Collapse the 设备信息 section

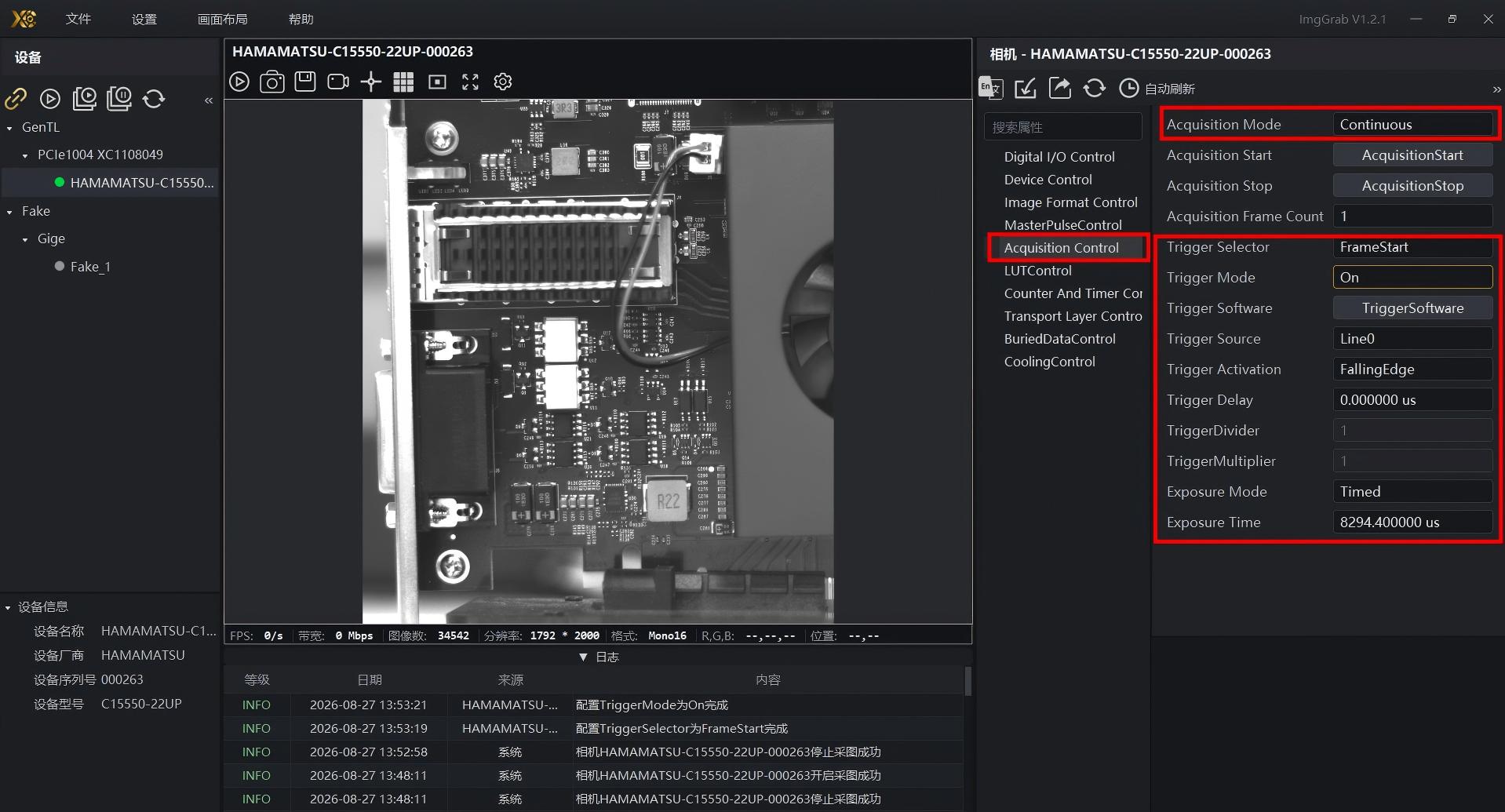pos(8,607)
